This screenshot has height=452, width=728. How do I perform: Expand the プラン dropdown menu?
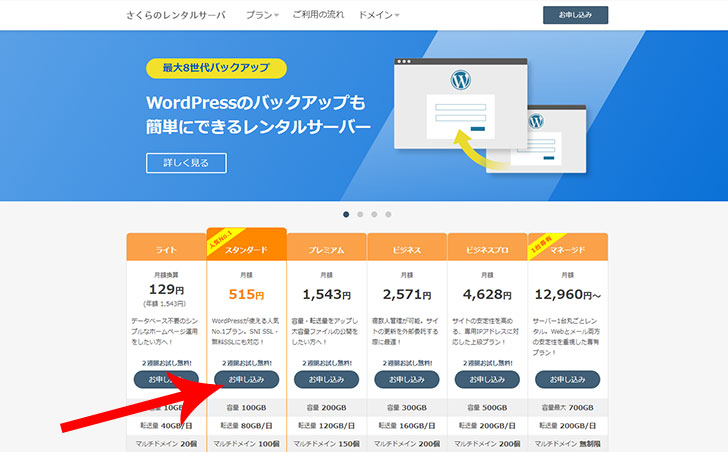pyautogui.click(x=262, y=15)
